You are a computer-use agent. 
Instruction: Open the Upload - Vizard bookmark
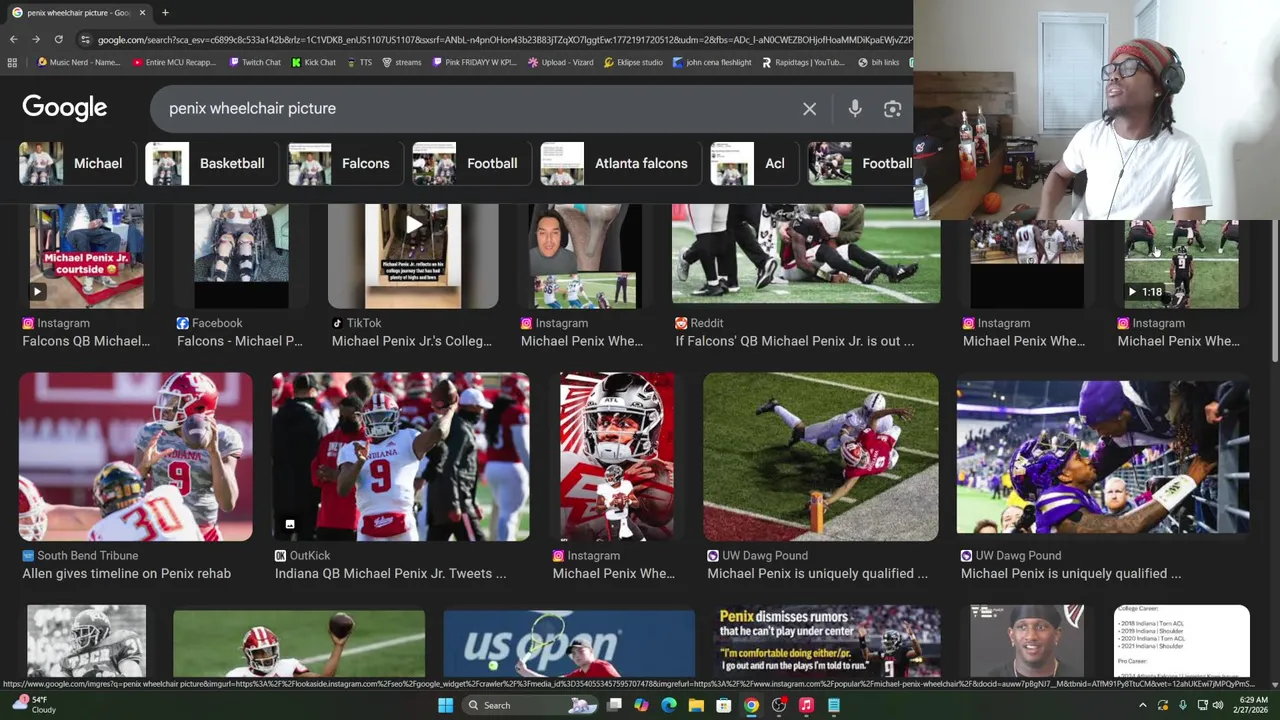[x=560, y=62]
